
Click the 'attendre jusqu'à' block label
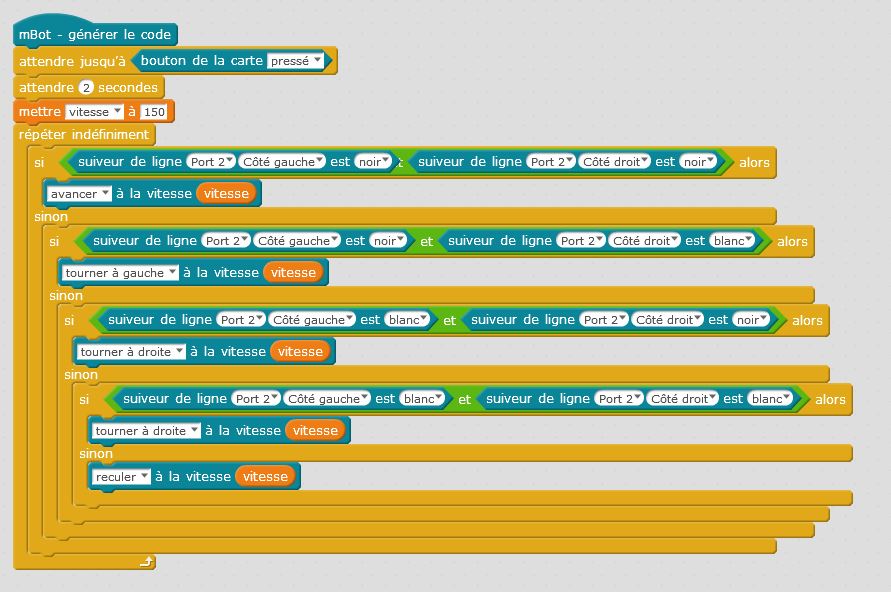tap(71, 61)
